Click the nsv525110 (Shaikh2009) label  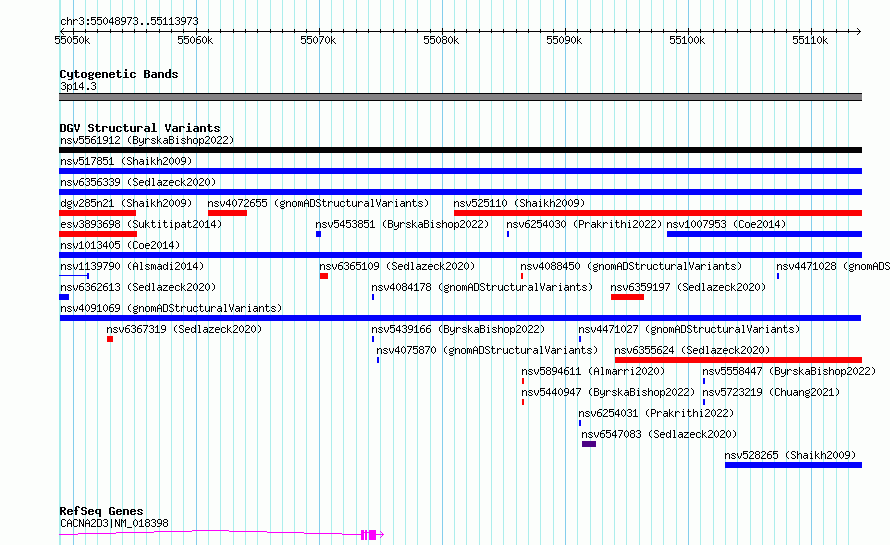(519, 203)
